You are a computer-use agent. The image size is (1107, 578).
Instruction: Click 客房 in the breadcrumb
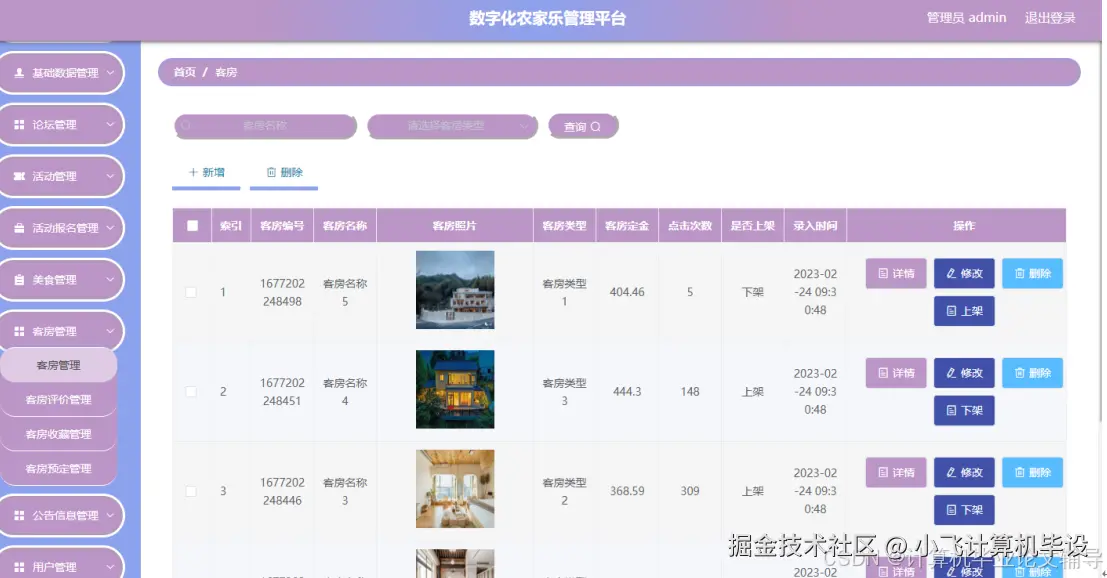coord(226,72)
